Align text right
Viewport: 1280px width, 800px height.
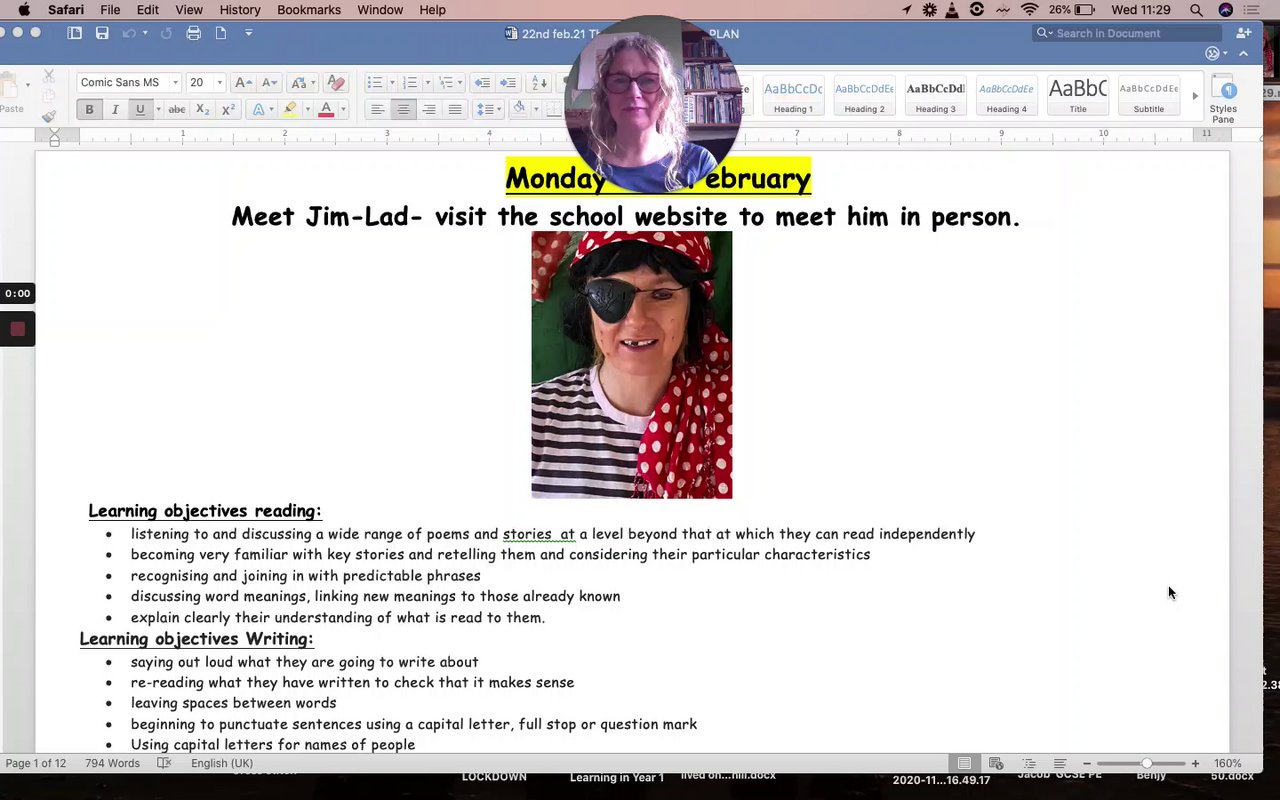[429, 109]
